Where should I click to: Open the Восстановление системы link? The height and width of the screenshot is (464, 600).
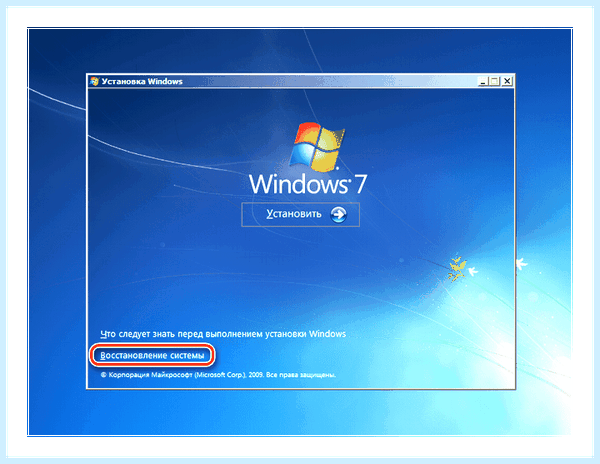point(152,356)
